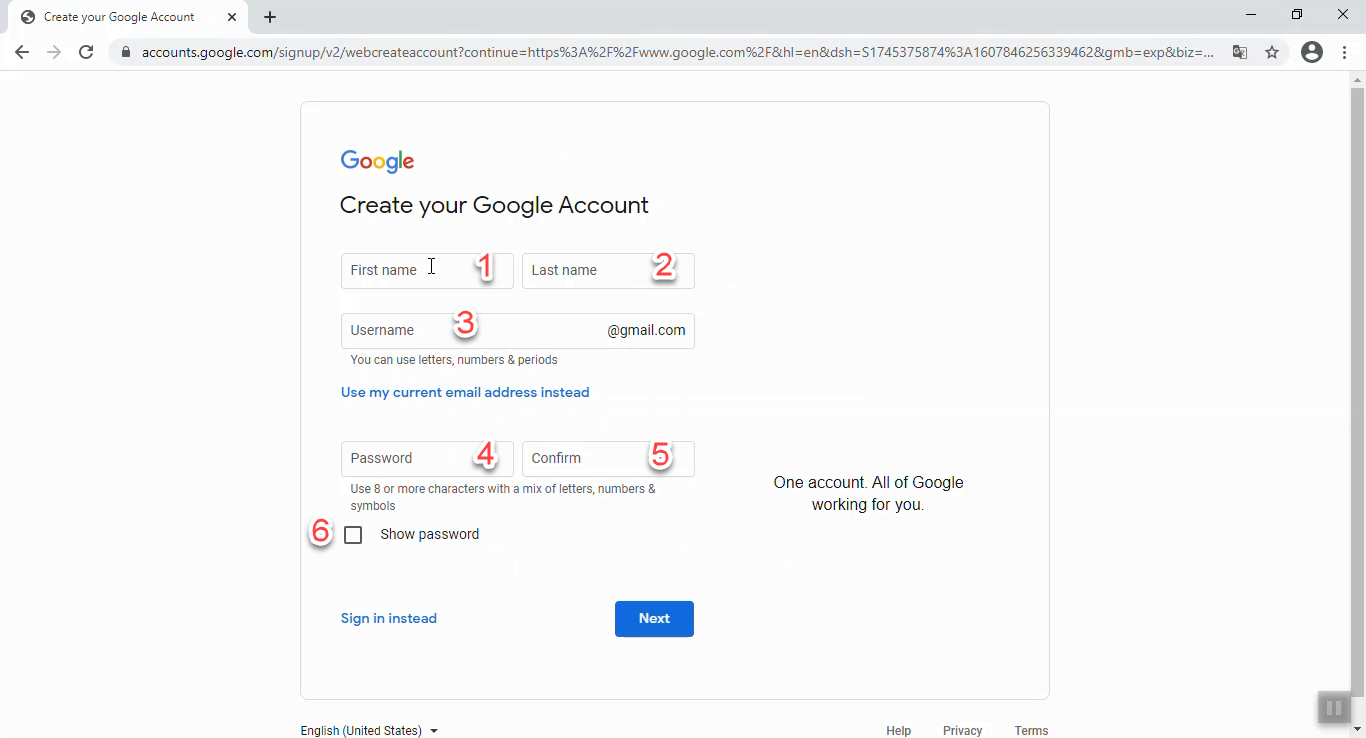1366x738 pixels.
Task: Enable the Show password checkbox
Action: (353, 535)
